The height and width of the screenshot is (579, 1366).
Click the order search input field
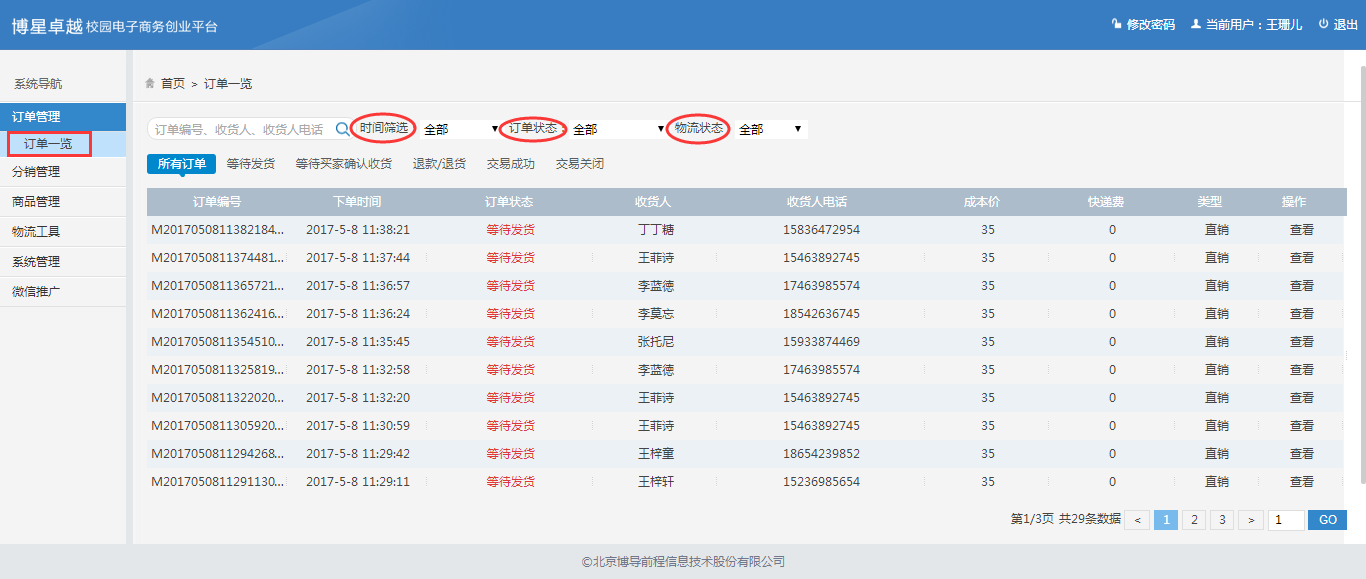click(240, 129)
